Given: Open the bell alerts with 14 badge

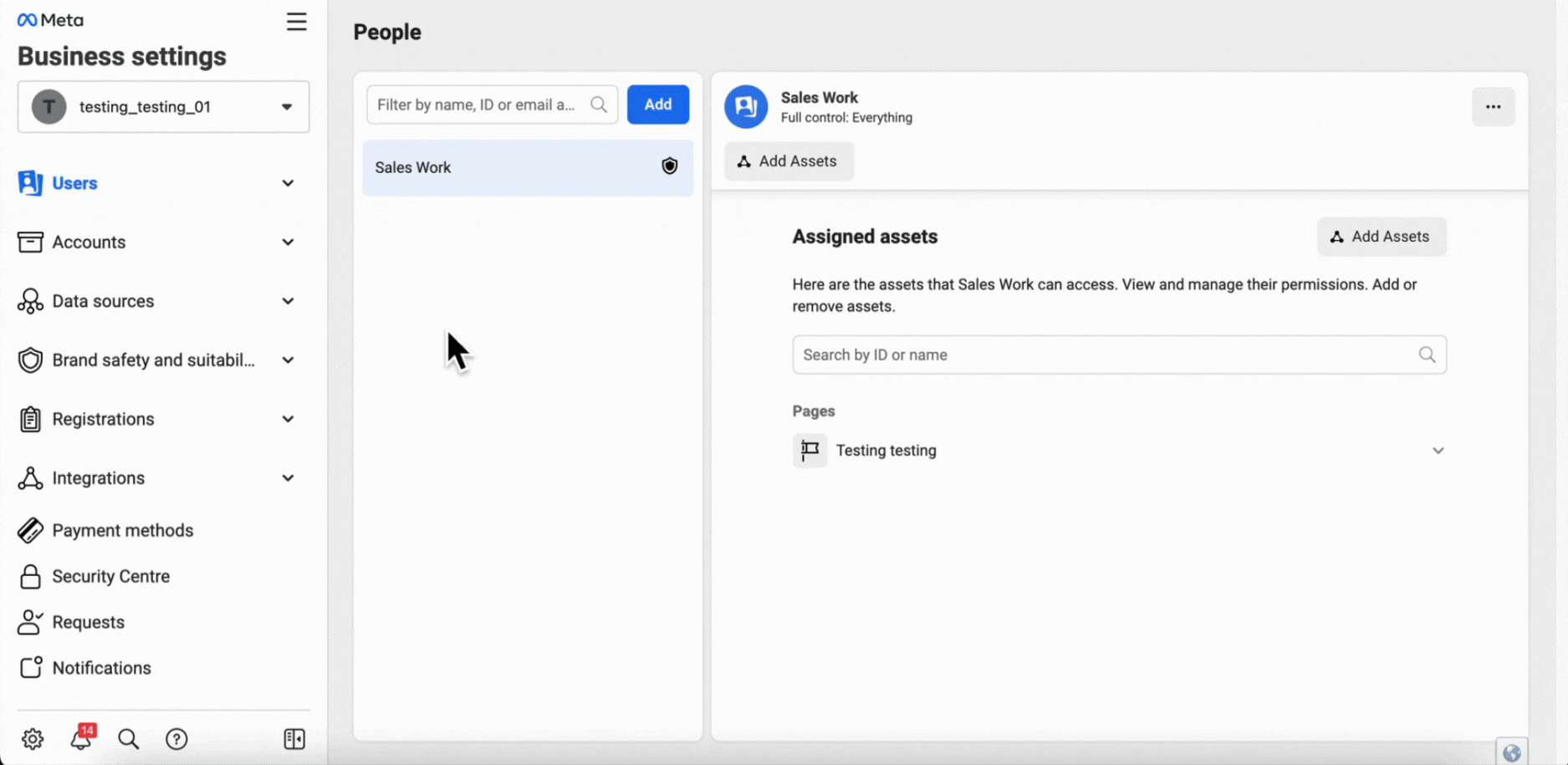Looking at the screenshot, I should [82, 737].
